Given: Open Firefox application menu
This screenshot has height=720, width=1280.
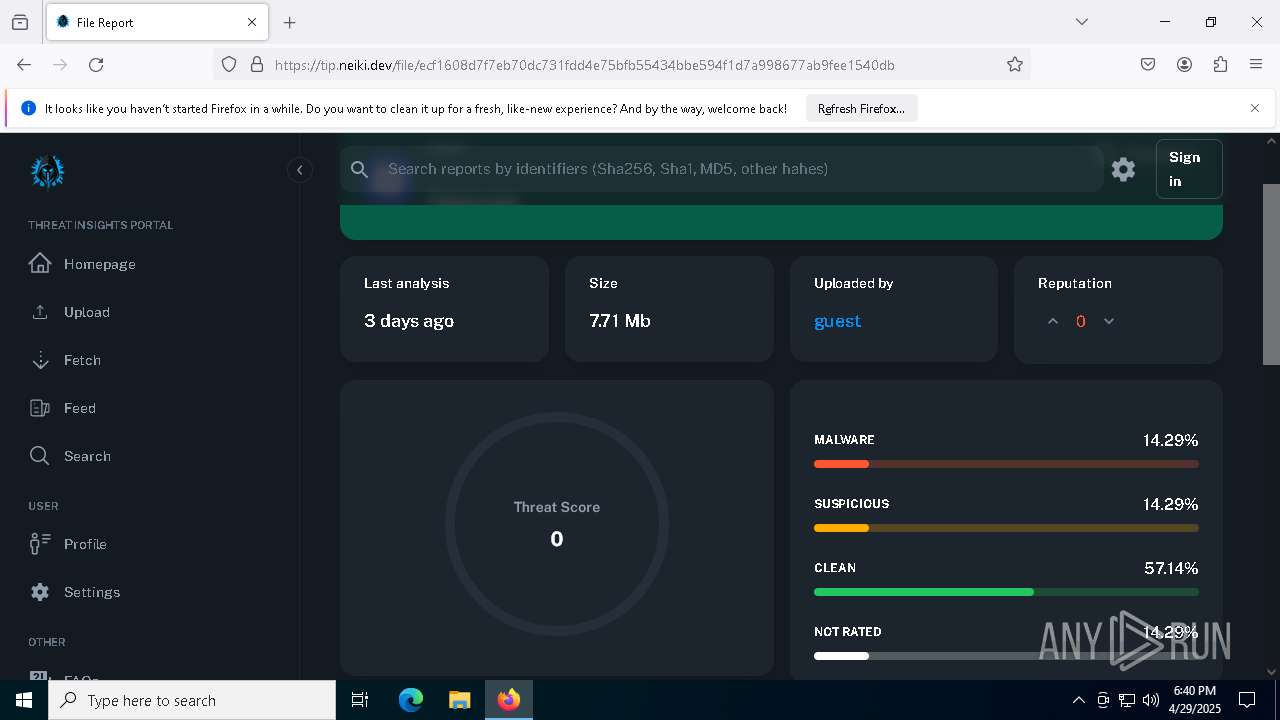Looking at the screenshot, I should [1256, 64].
